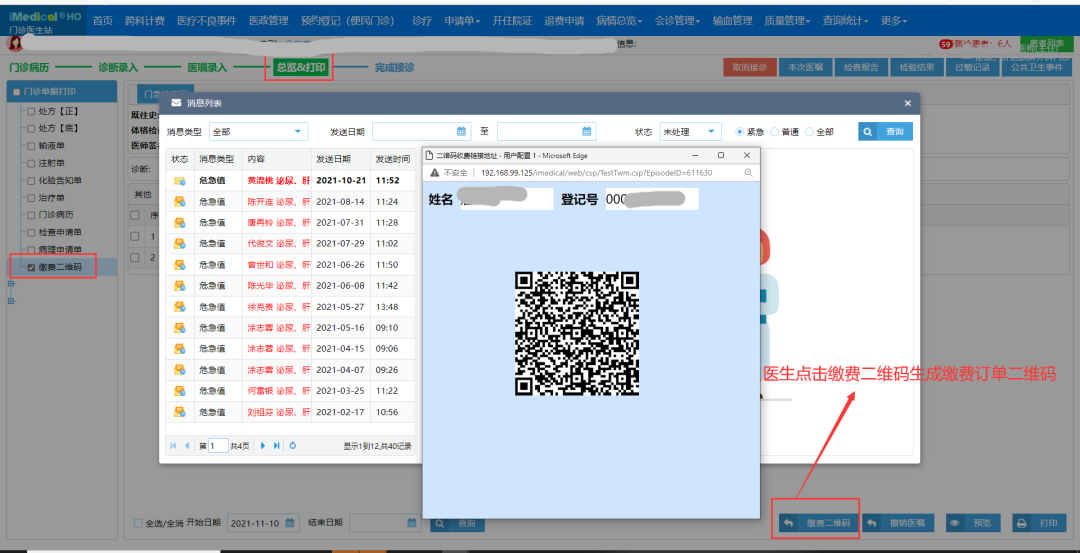The image size is (1080, 553).
Task: Open the 医政管理 menu item
Action: pos(269,21)
